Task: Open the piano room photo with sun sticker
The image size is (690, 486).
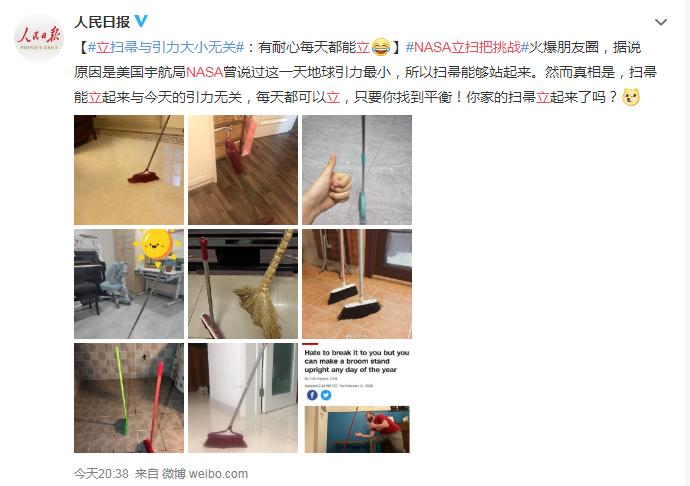Action: coord(129,284)
